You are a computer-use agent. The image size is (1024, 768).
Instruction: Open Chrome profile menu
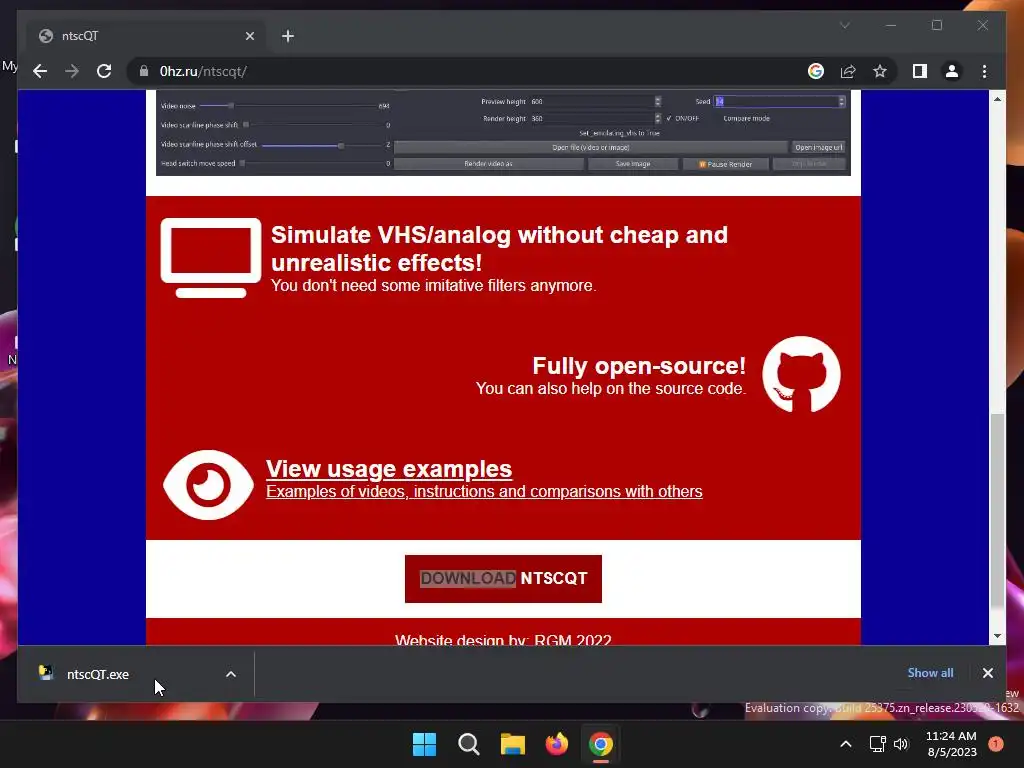952,71
